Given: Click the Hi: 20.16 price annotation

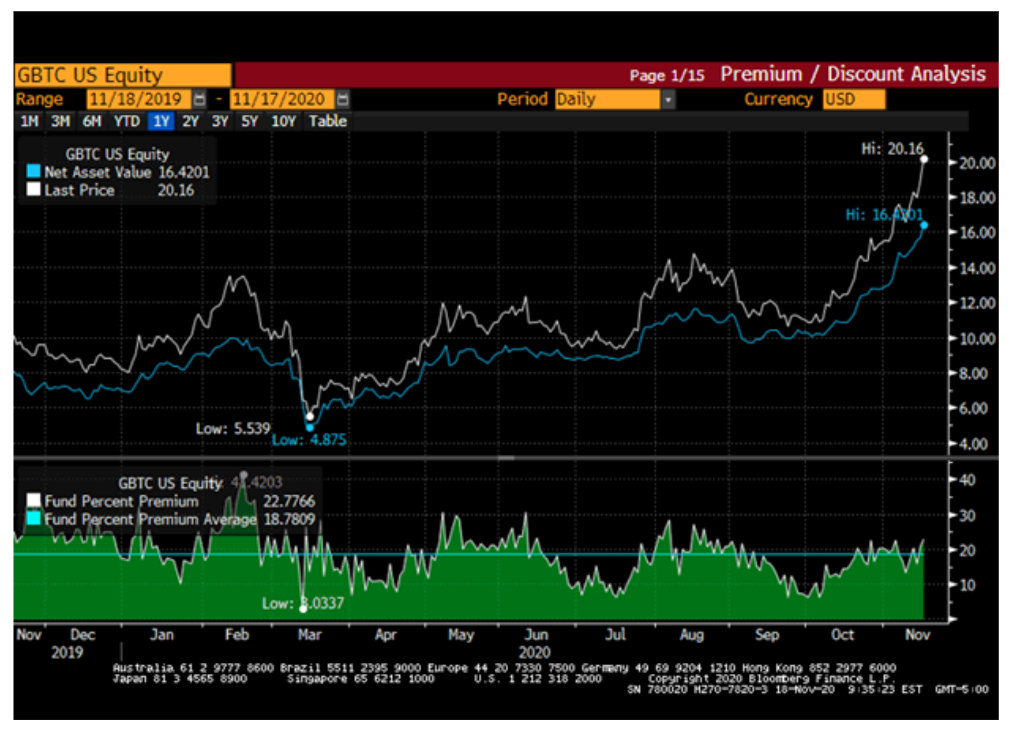Looking at the screenshot, I should [x=893, y=149].
